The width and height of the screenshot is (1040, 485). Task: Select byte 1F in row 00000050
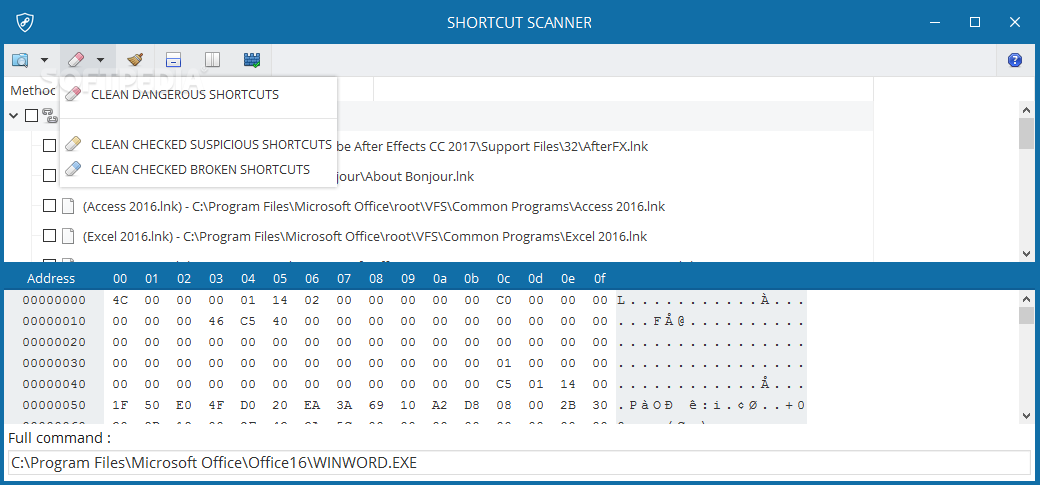[120, 405]
